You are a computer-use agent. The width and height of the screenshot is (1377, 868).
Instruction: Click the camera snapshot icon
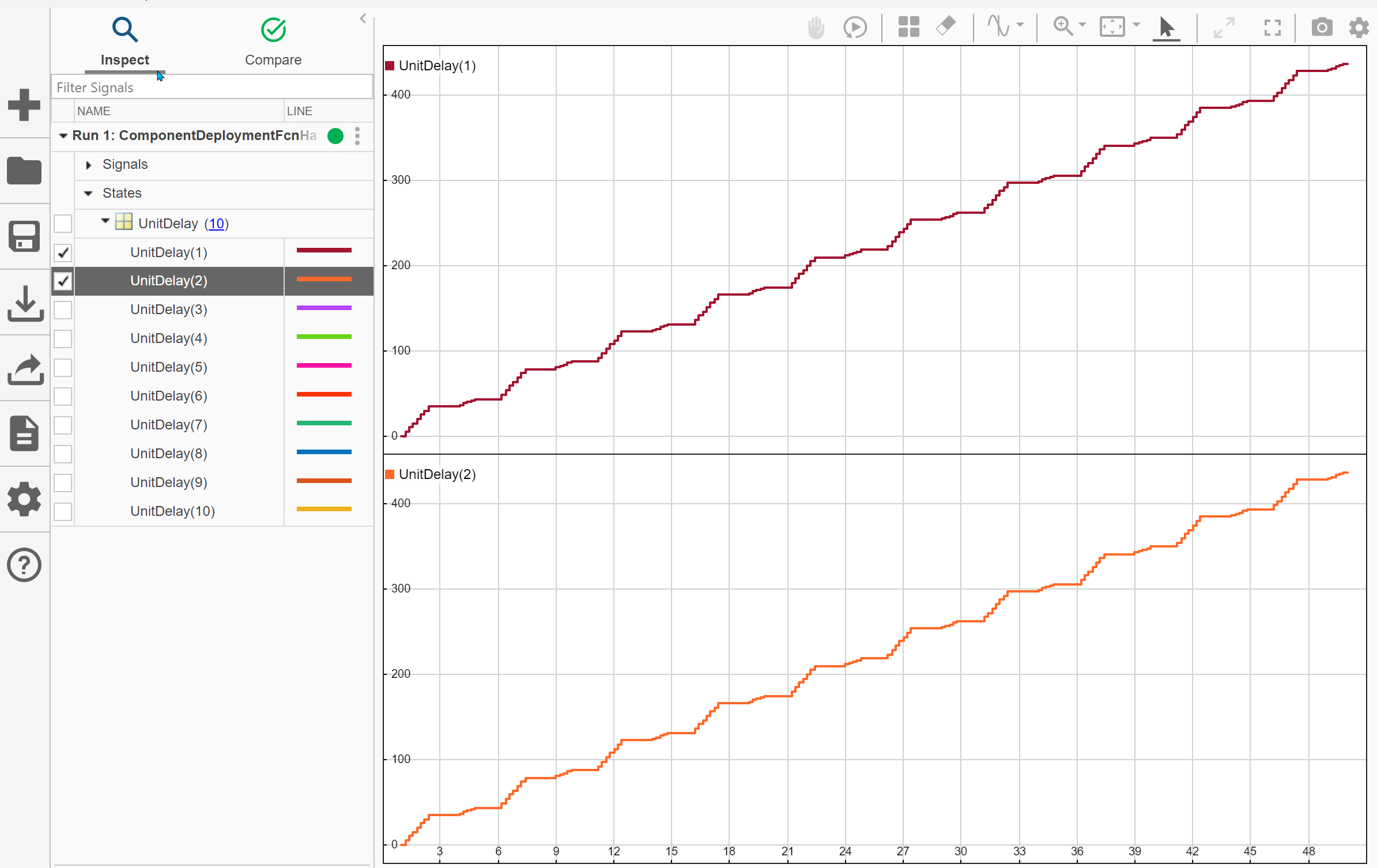coord(1322,27)
